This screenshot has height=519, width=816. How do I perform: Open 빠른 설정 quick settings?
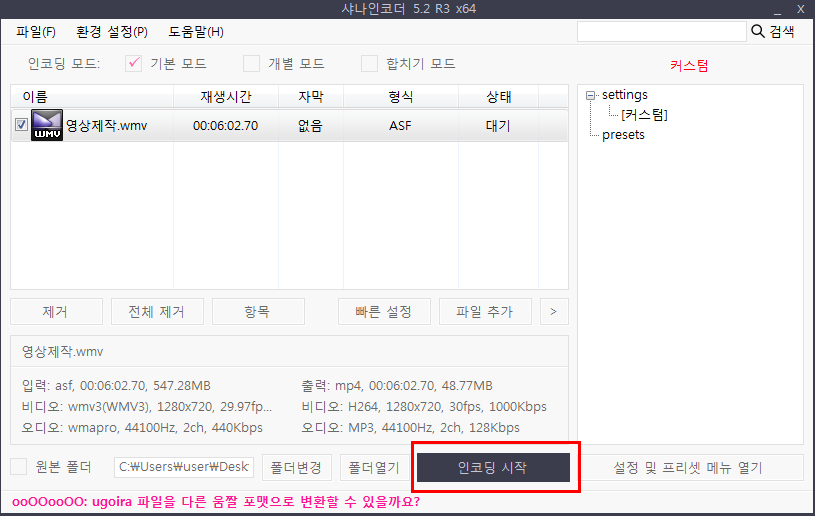click(384, 311)
